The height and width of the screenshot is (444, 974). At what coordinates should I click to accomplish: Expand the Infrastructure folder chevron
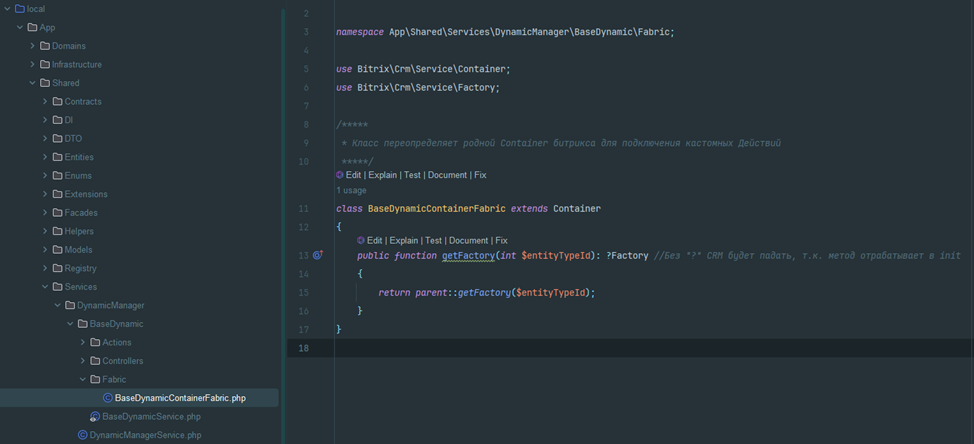tap(32, 65)
